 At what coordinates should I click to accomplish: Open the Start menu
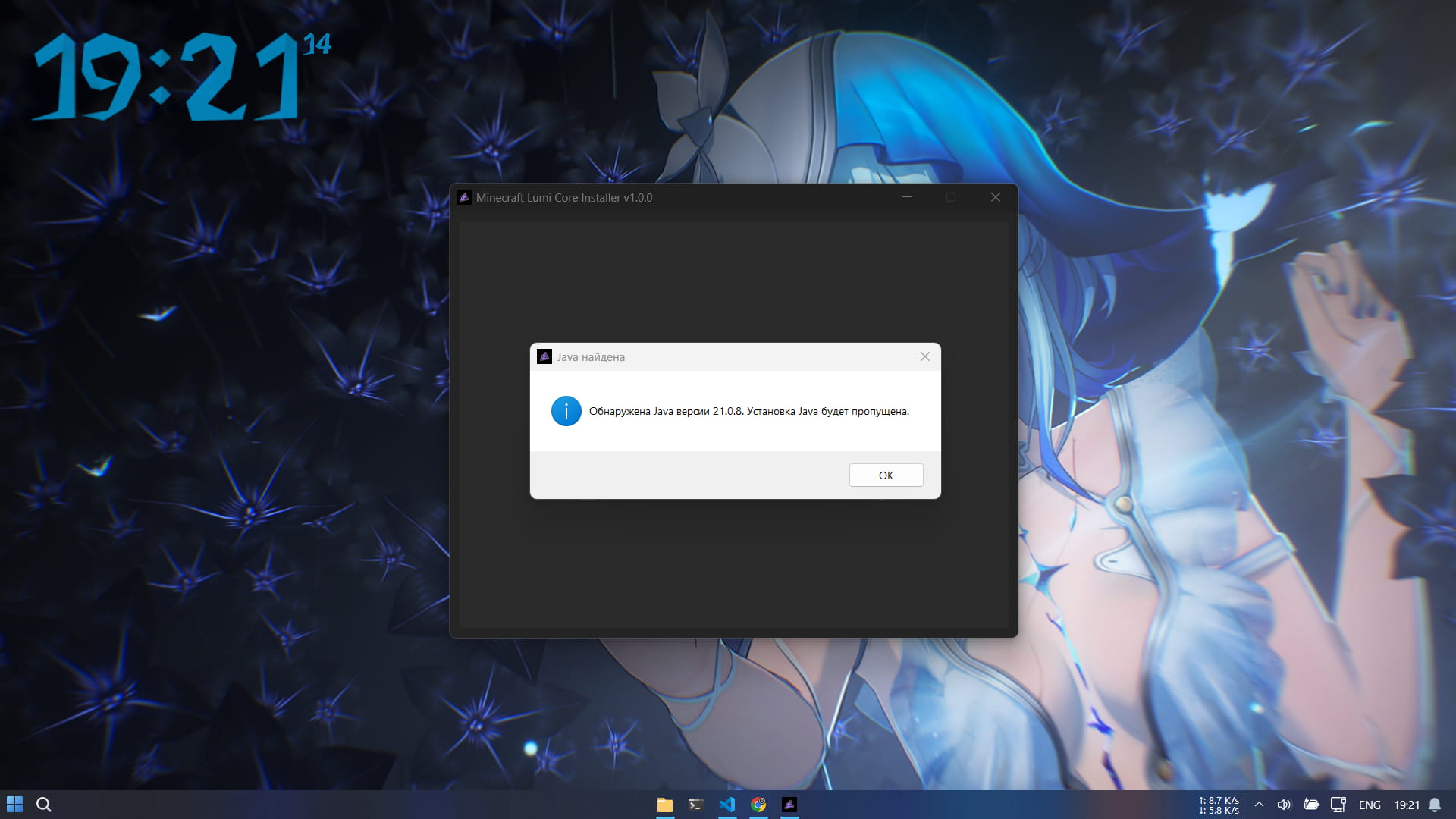click(x=14, y=804)
